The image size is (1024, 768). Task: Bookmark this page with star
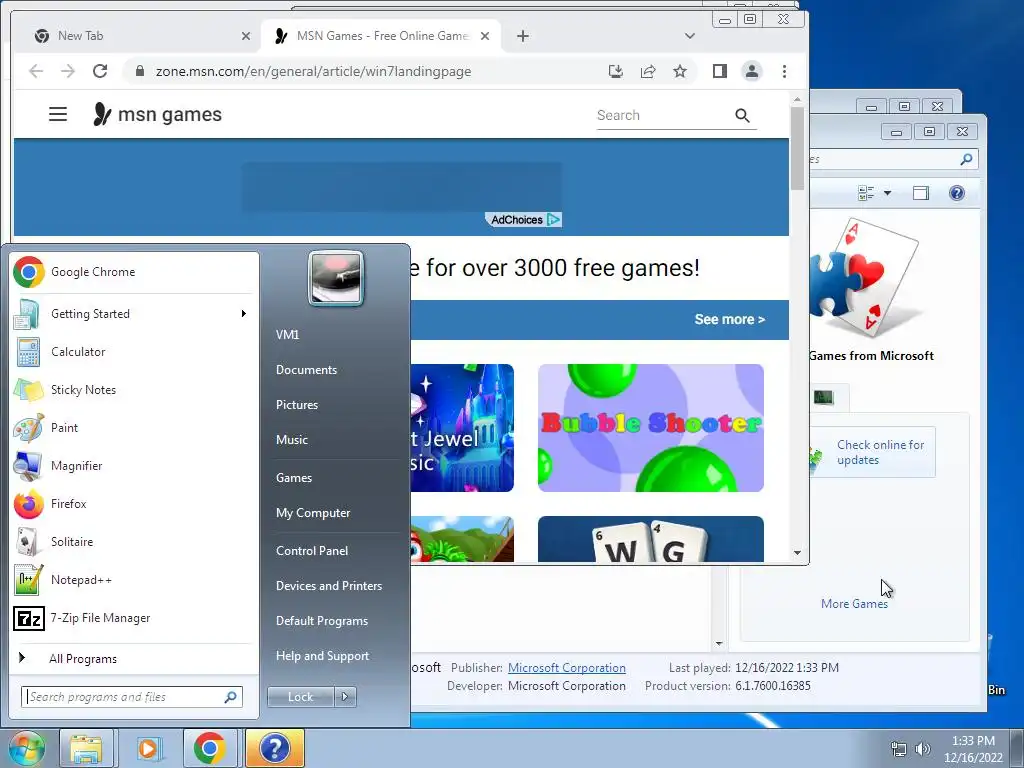(680, 71)
